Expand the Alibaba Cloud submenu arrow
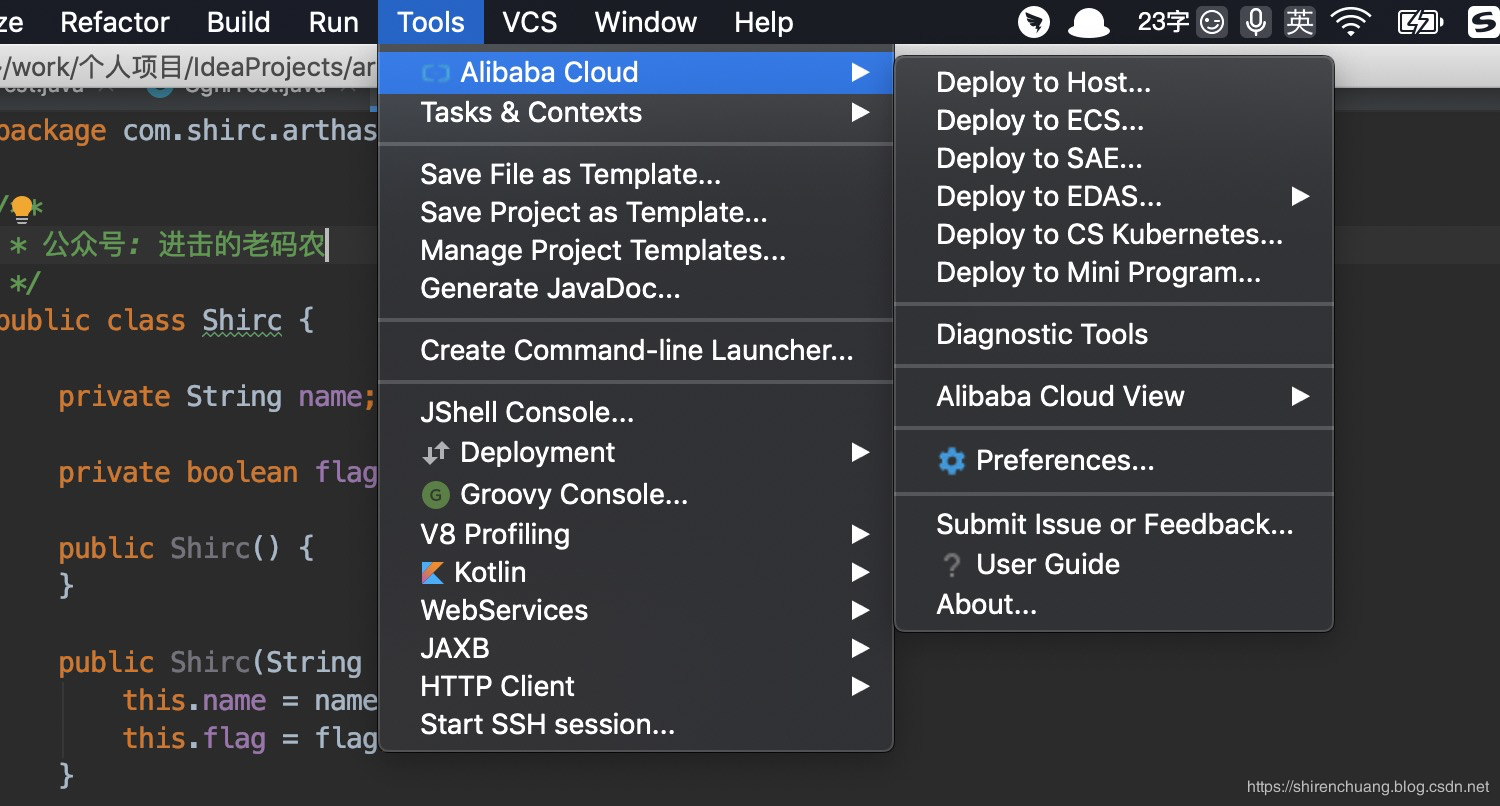Viewport: 1500px width, 806px height. click(860, 72)
